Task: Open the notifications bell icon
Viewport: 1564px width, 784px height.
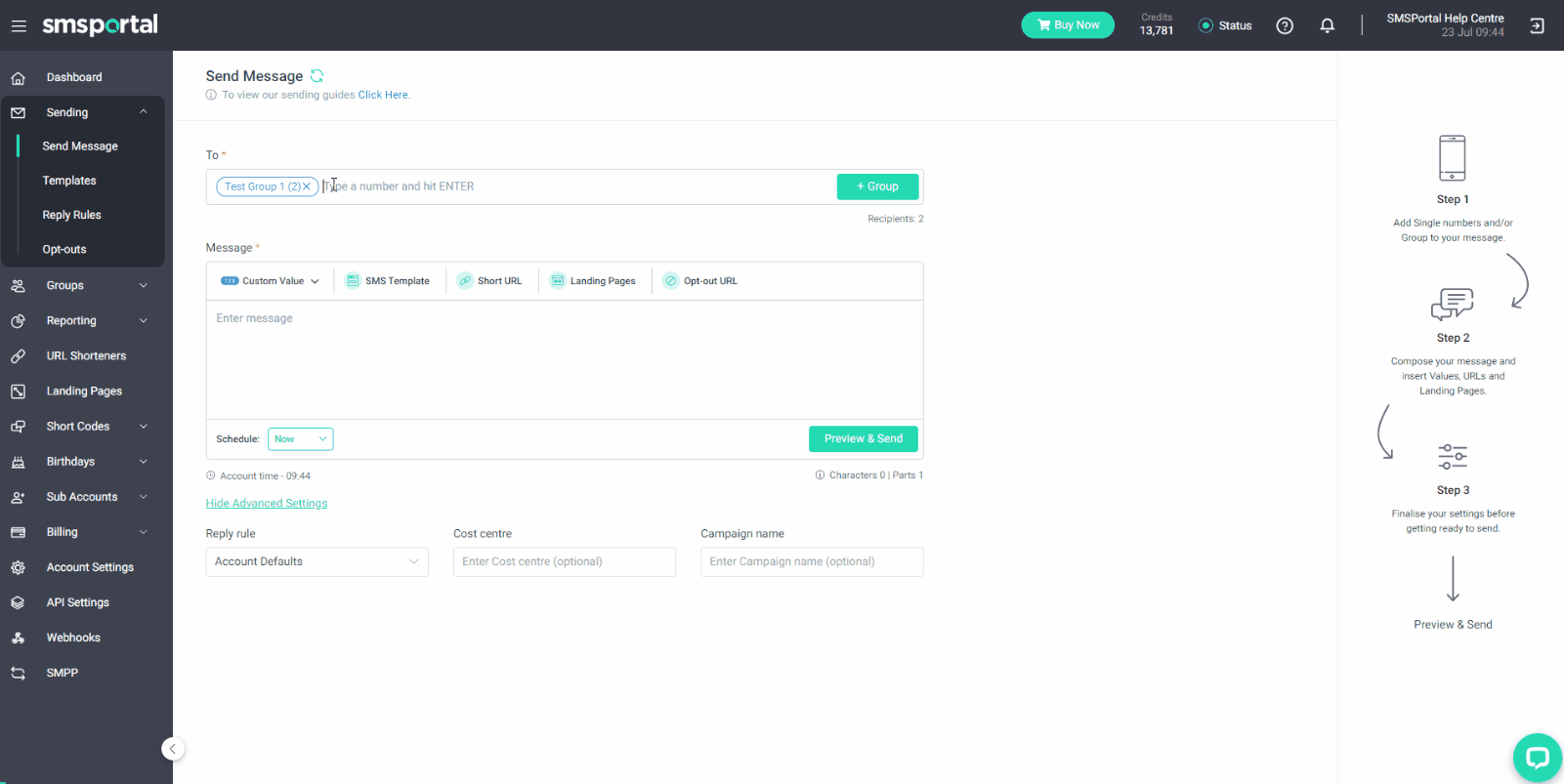Action: pos(1327,25)
